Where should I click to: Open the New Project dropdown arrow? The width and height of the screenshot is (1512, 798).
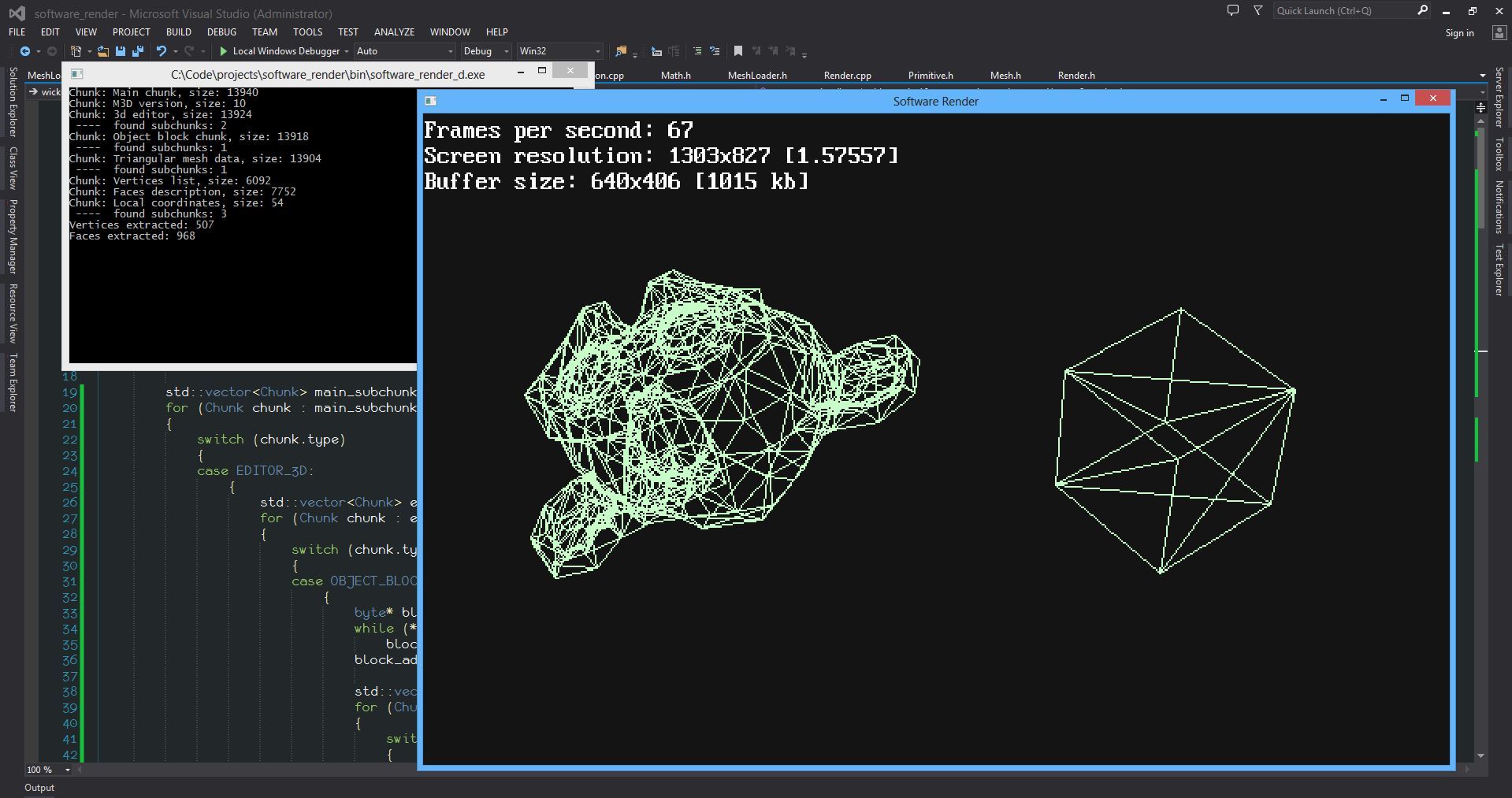pos(89,52)
